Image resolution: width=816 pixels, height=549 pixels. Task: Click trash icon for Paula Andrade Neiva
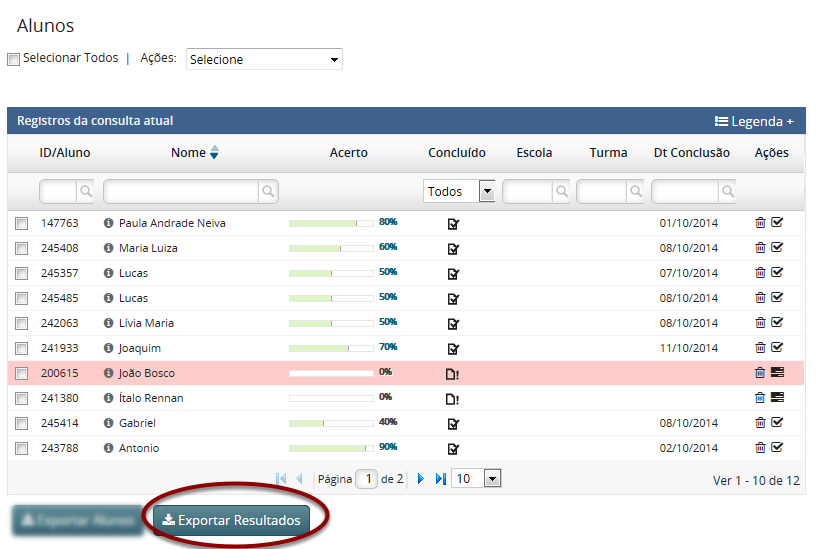click(760, 223)
